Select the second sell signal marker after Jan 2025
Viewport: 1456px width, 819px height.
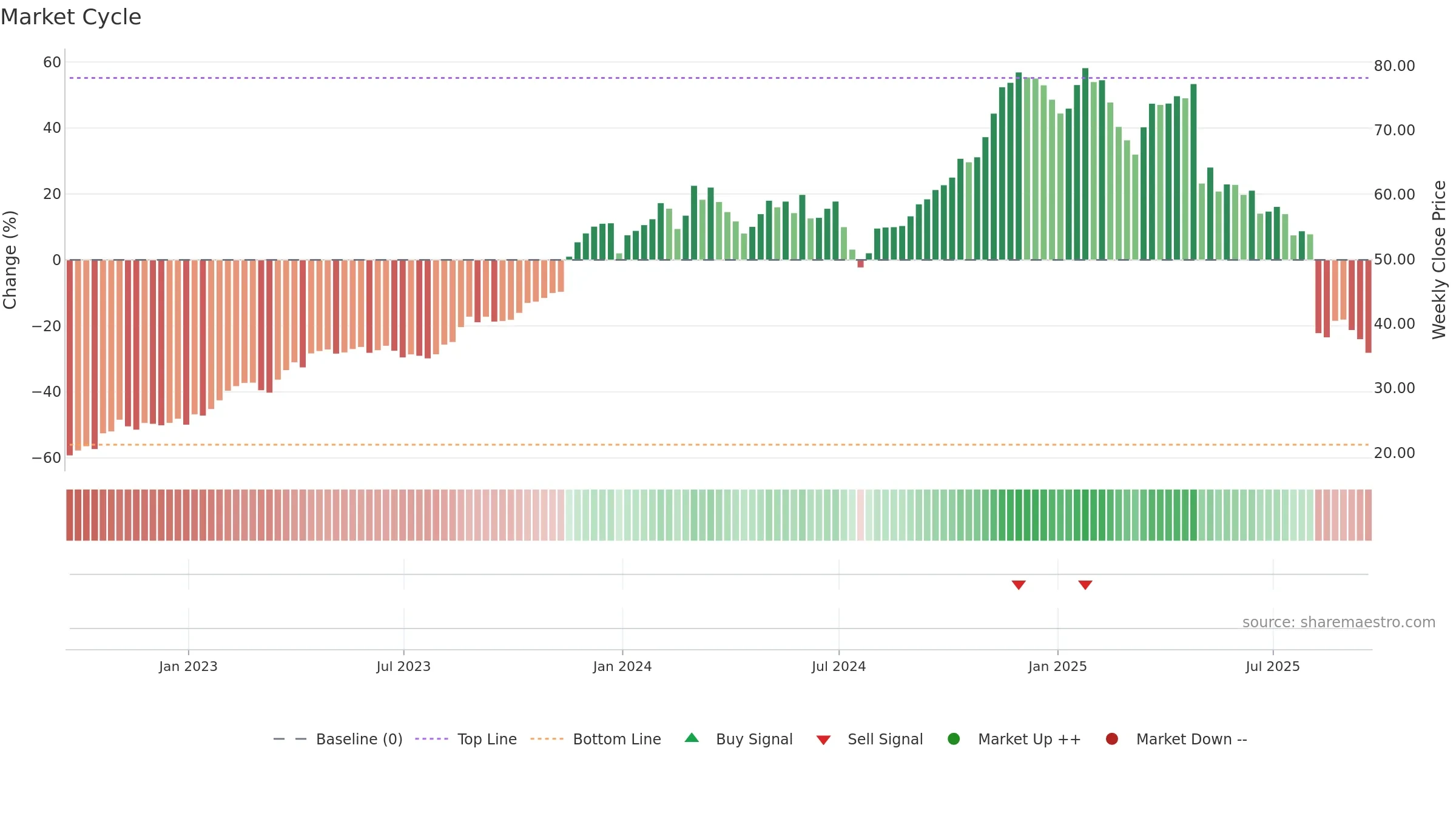tap(1085, 585)
